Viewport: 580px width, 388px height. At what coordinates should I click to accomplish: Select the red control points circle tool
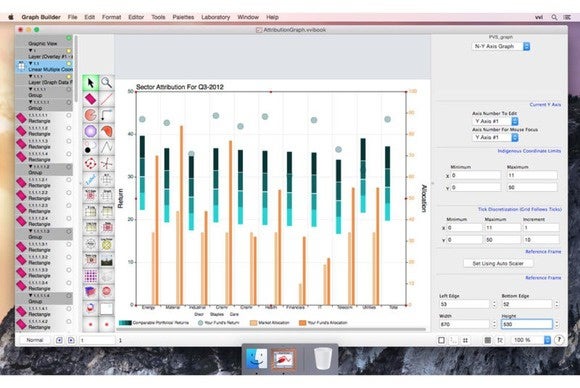pyautogui.click(x=91, y=163)
